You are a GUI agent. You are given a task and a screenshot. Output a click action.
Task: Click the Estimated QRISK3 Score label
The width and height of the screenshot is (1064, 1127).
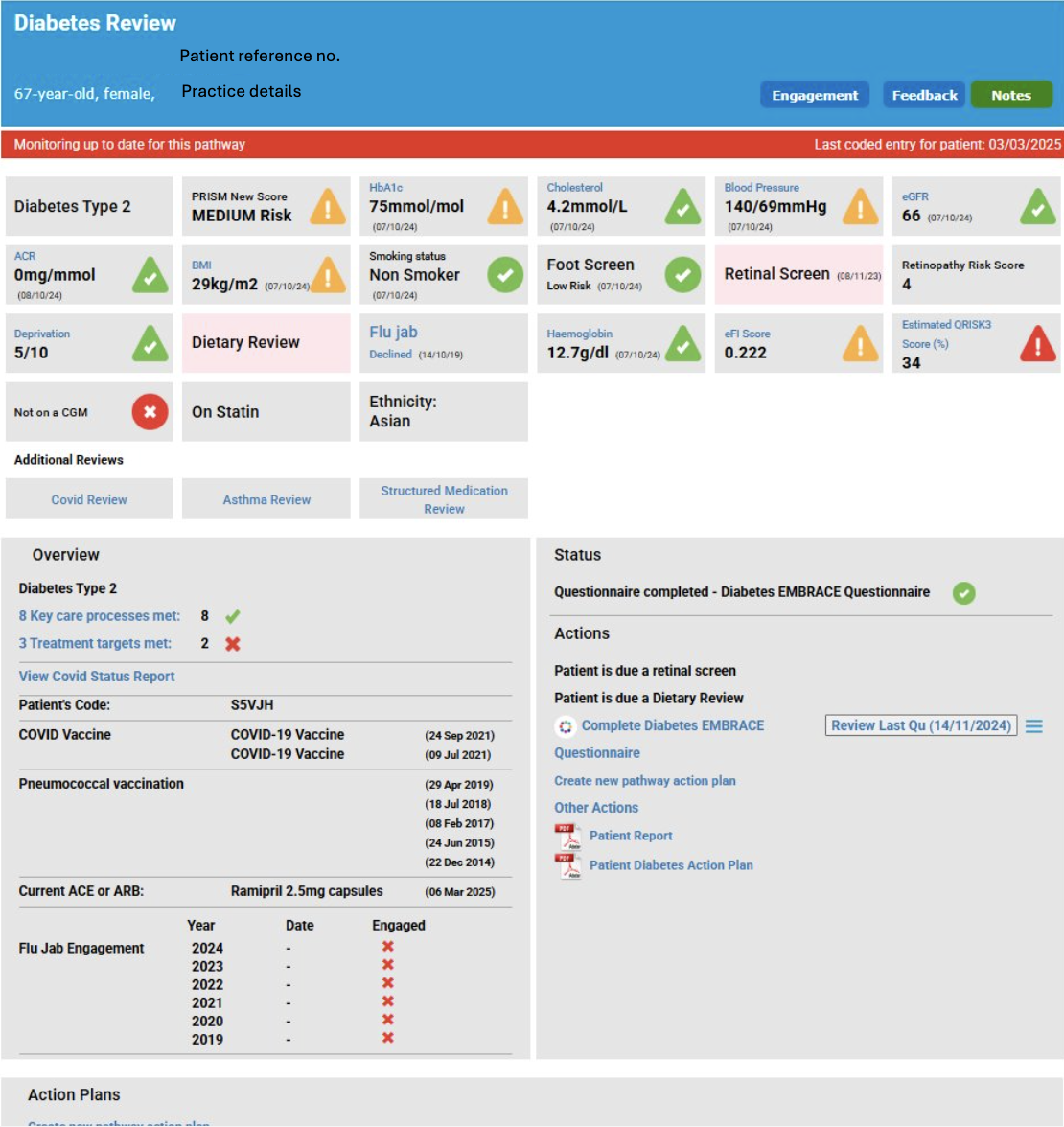(x=946, y=334)
